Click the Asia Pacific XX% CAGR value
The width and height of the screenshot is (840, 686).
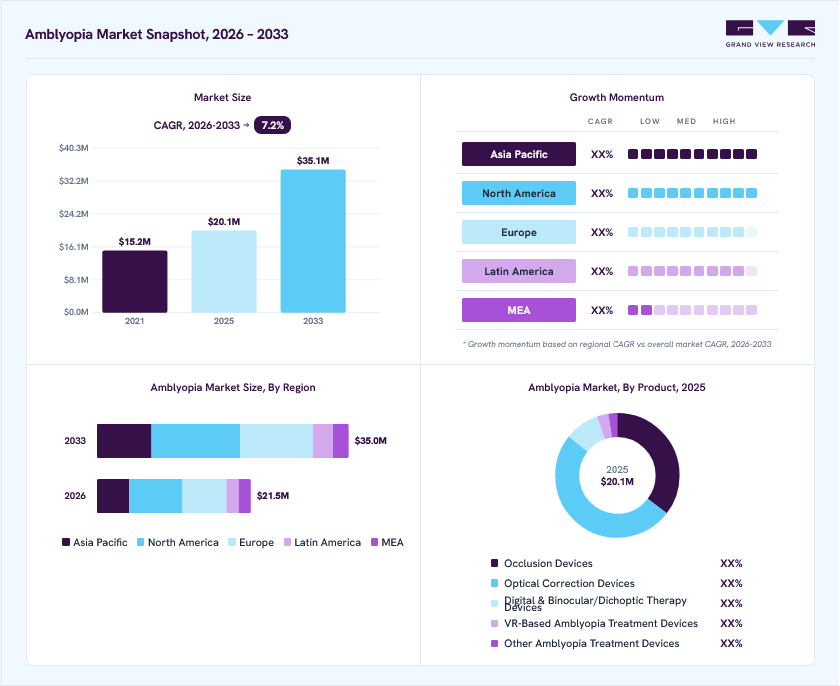[x=602, y=154]
